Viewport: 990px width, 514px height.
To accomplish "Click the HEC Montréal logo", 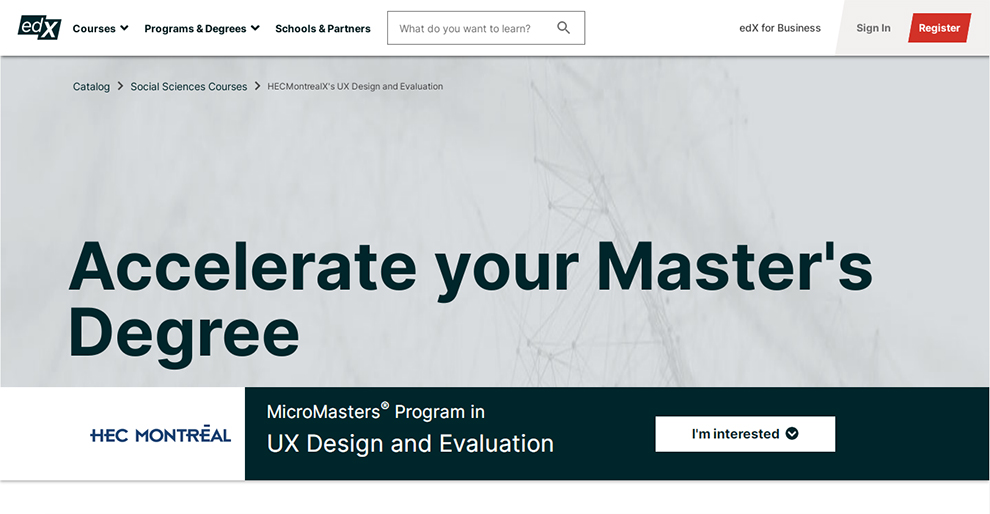I will tap(160, 434).
